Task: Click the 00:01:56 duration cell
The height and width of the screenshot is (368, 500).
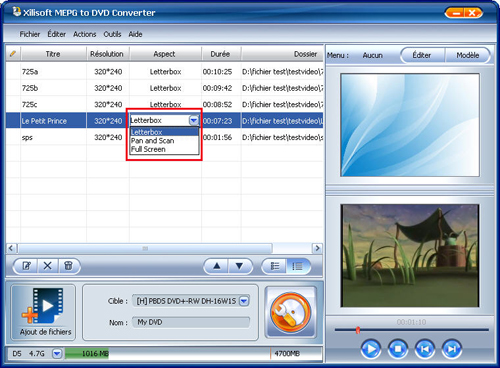Action: coord(217,137)
